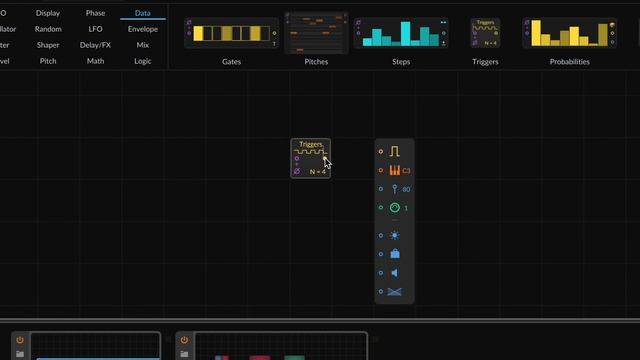Image resolution: width=640 pixels, height=360 pixels.
Task: Open the second device's preset folder
Action: (184, 354)
